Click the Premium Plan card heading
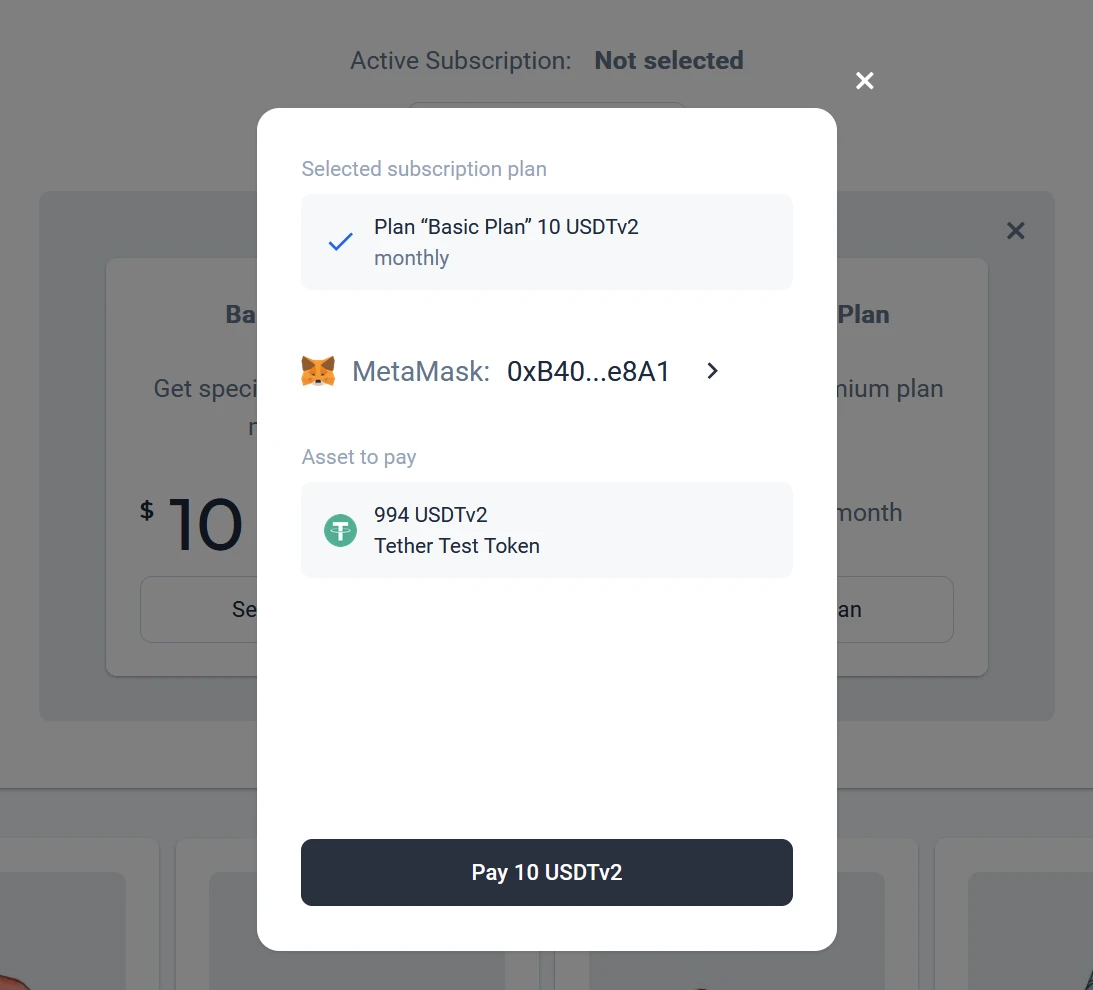 (863, 314)
